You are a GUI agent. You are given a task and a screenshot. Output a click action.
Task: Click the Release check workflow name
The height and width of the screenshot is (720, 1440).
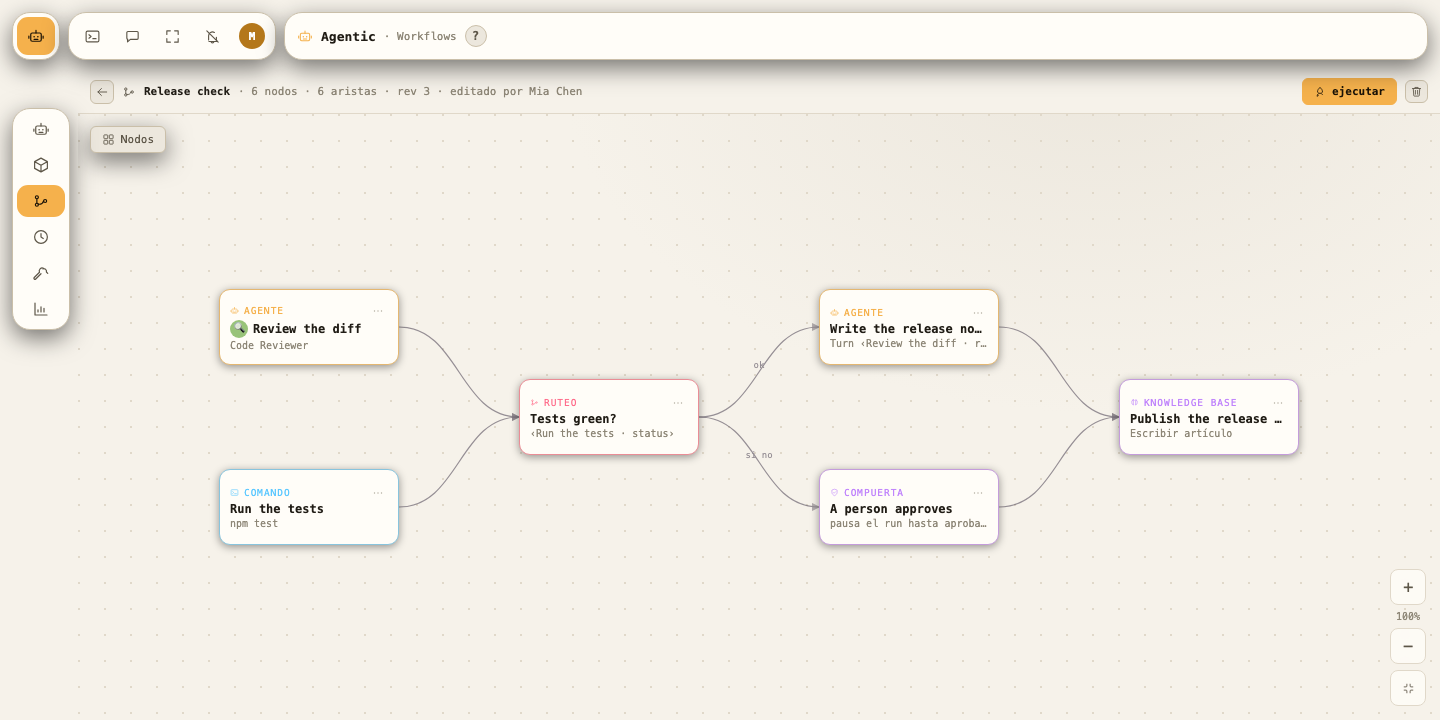pos(187,92)
